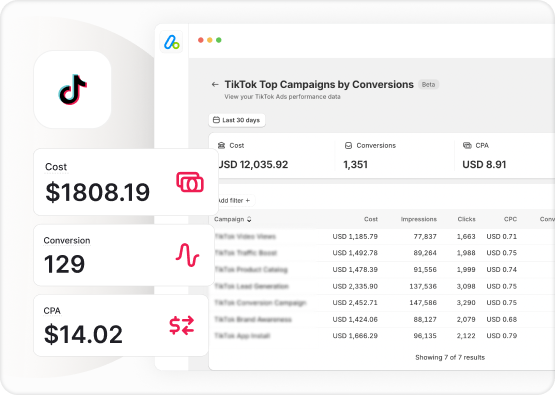Click clicks cell 3,290
555x395 pixels.
point(466,303)
